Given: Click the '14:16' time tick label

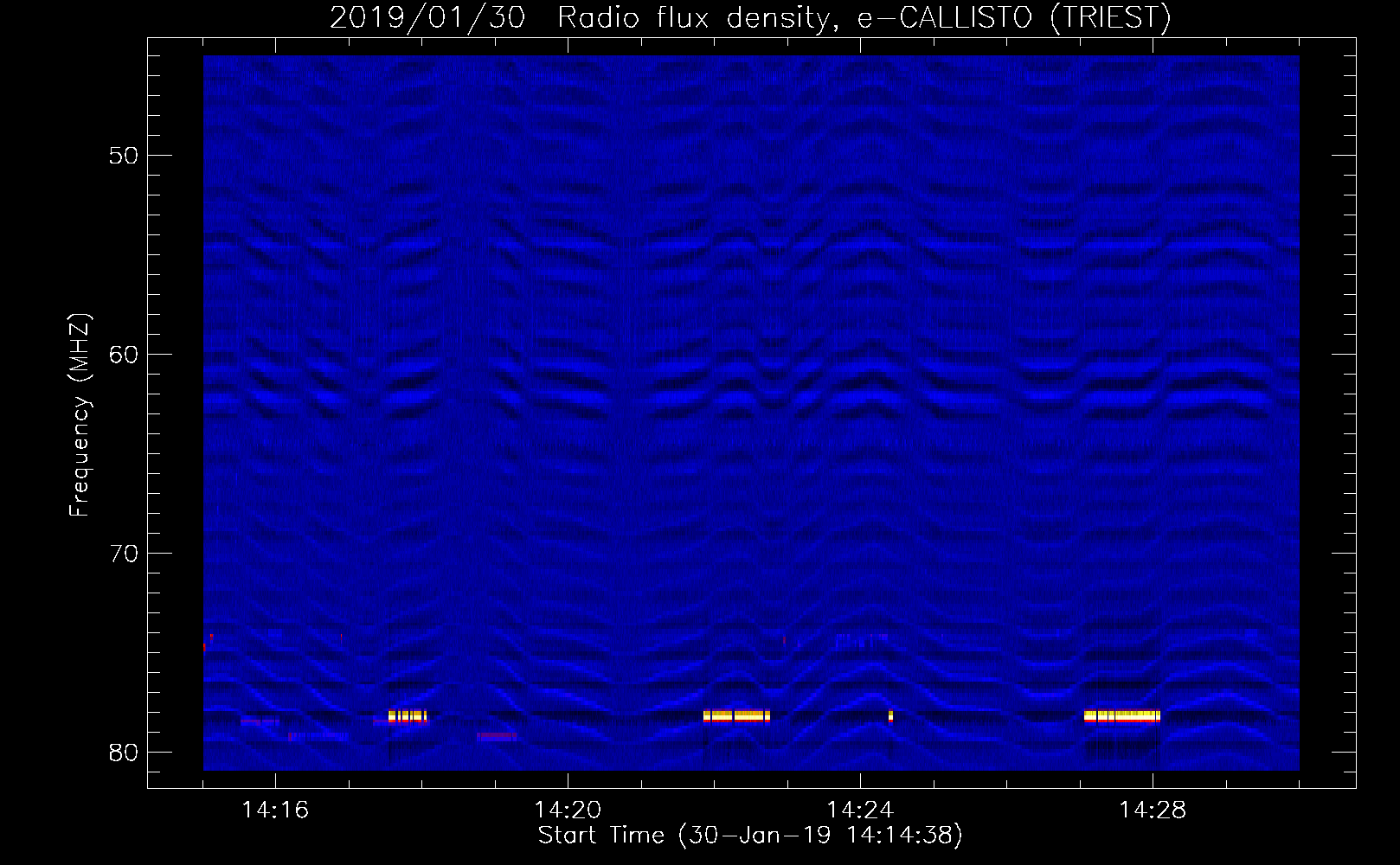Looking at the screenshot, I should click(x=275, y=811).
